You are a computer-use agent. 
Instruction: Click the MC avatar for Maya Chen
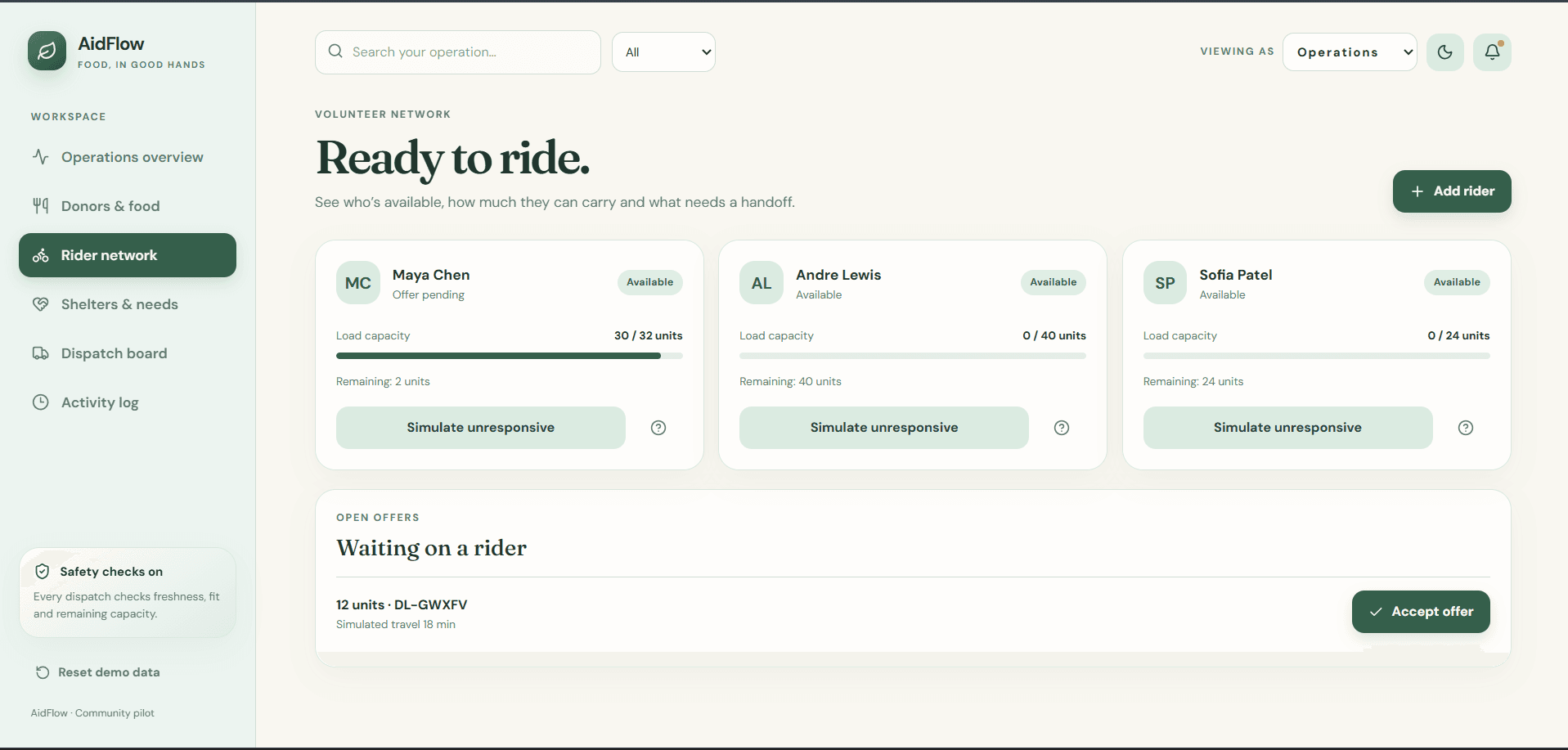point(358,283)
